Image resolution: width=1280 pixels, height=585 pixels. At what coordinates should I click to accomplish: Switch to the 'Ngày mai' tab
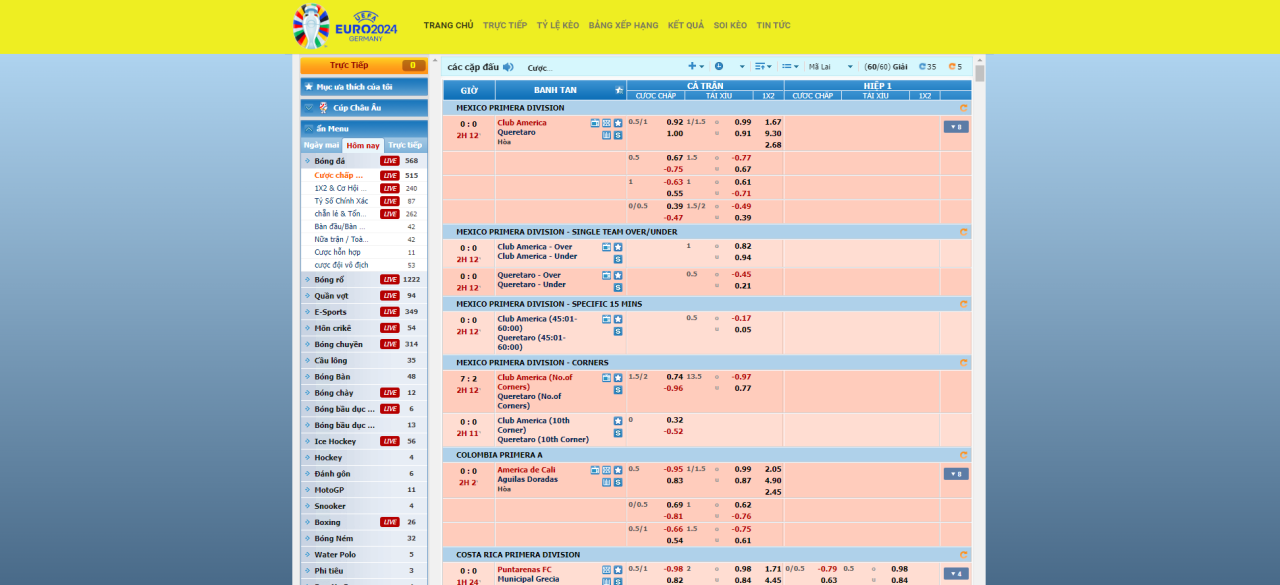(321, 145)
